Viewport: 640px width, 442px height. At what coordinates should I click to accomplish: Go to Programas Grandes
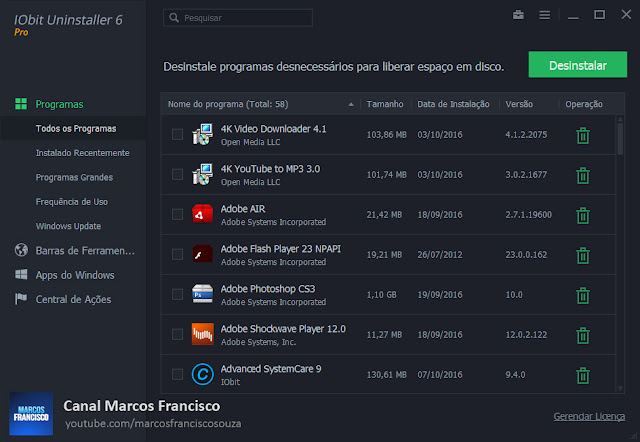(74, 178)
